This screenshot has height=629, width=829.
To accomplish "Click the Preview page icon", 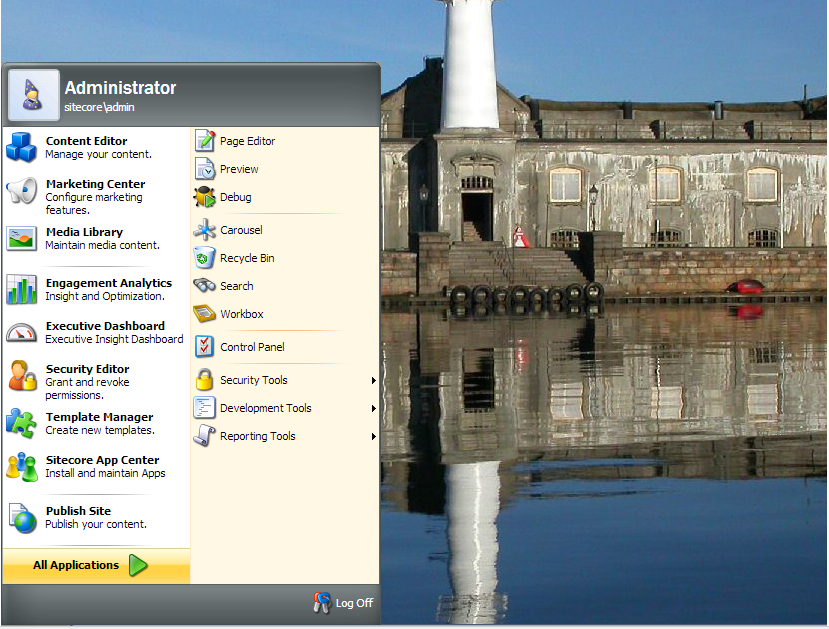I will (x=205, y=169).
